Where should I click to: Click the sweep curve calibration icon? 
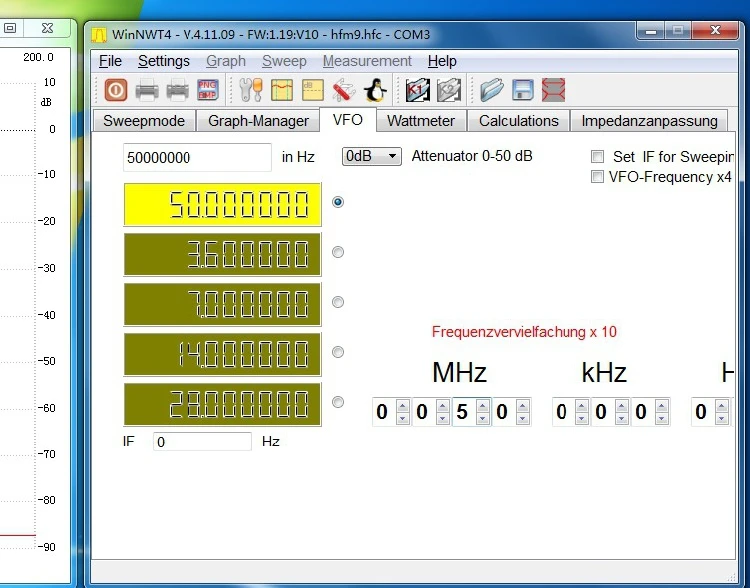pos(282,90)
